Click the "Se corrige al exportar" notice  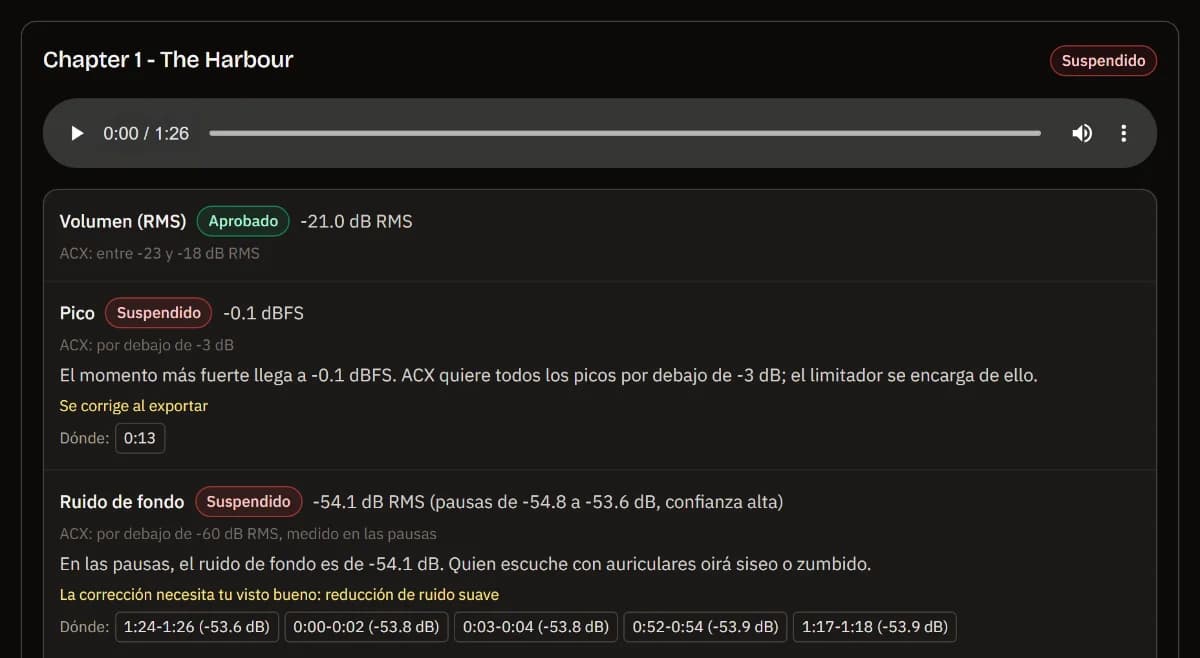point(134,406)
